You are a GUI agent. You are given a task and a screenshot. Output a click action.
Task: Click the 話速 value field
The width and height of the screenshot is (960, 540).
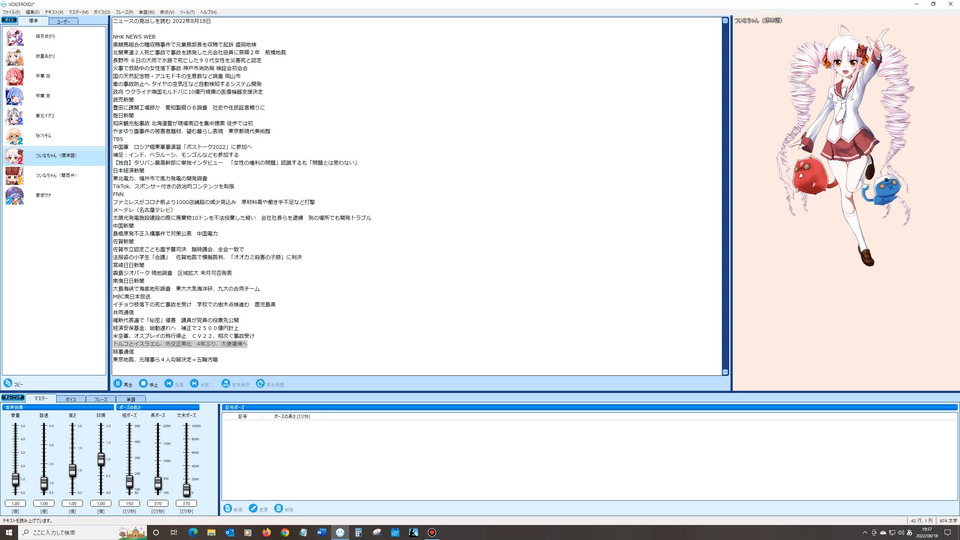[44, 503]
